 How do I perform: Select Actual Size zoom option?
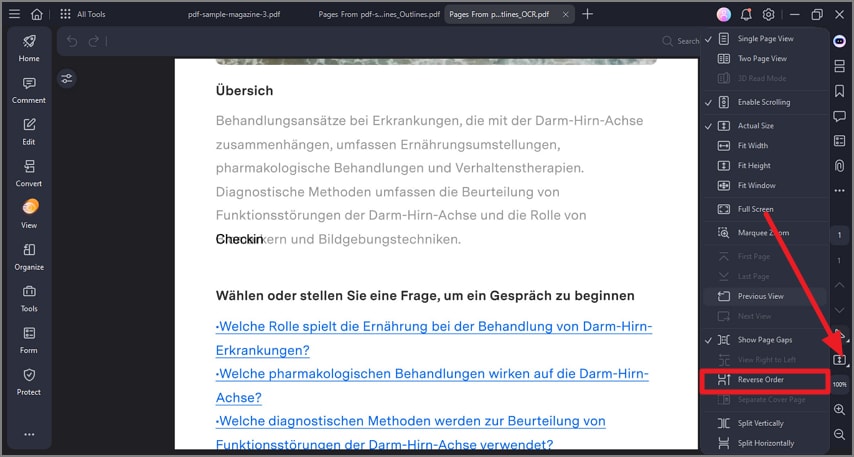point(765,125)
